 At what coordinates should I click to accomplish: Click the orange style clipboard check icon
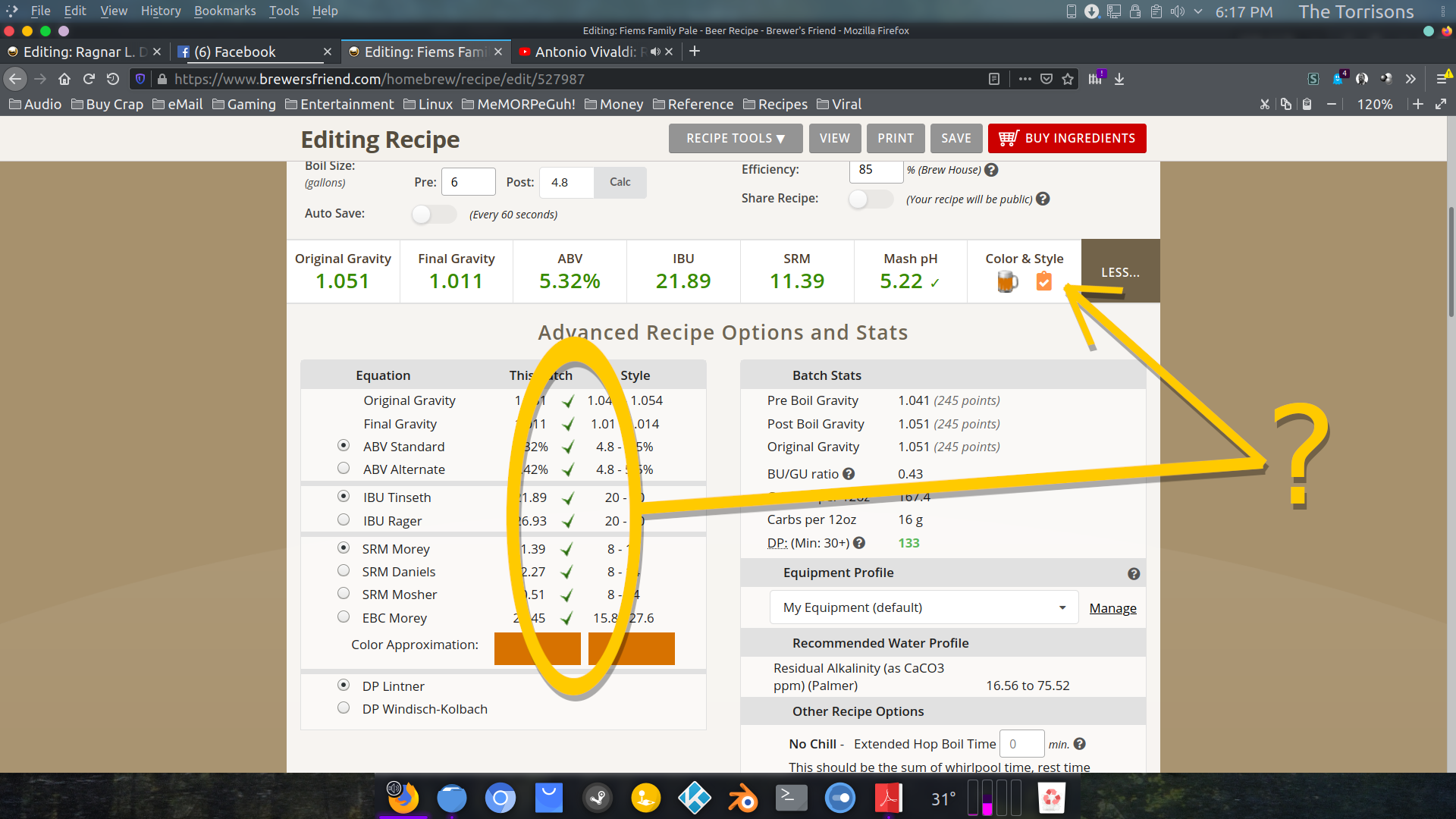(1044, 281)
